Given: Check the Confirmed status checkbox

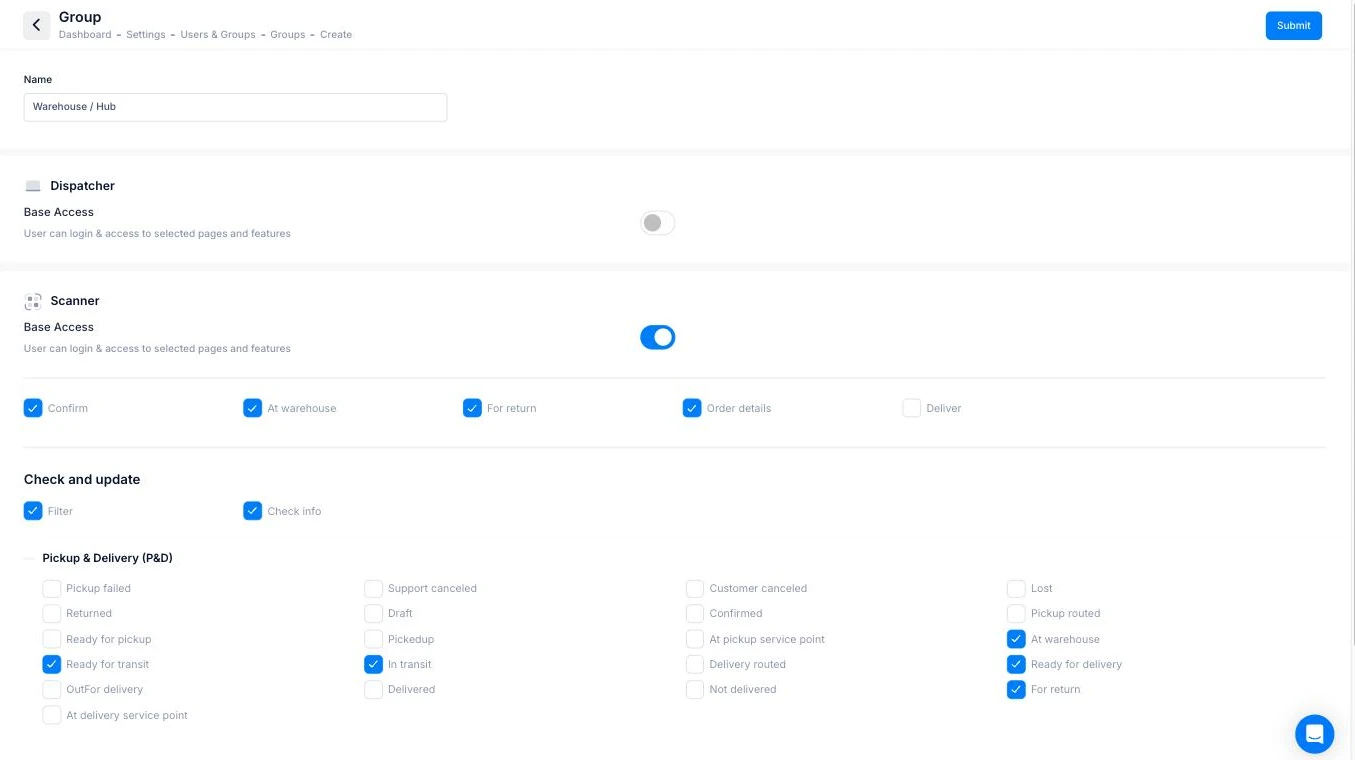Looking at the screenshot, I should click(x=694, y=613).
